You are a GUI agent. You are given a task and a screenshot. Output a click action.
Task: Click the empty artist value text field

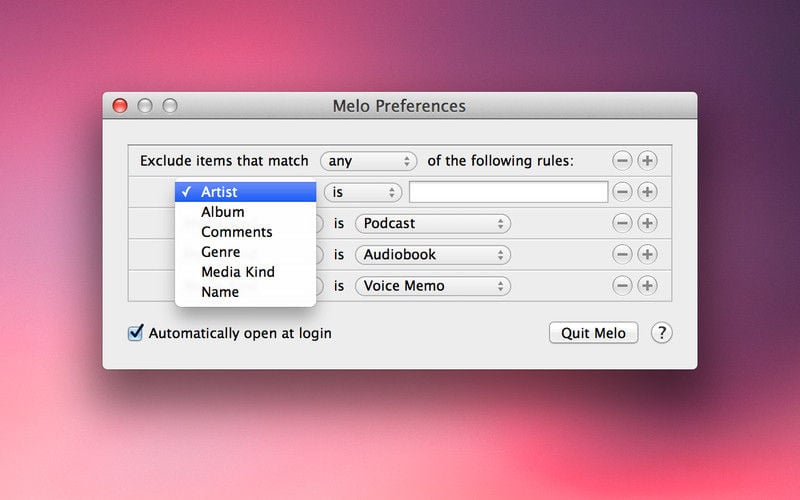(x=508, y=192)
